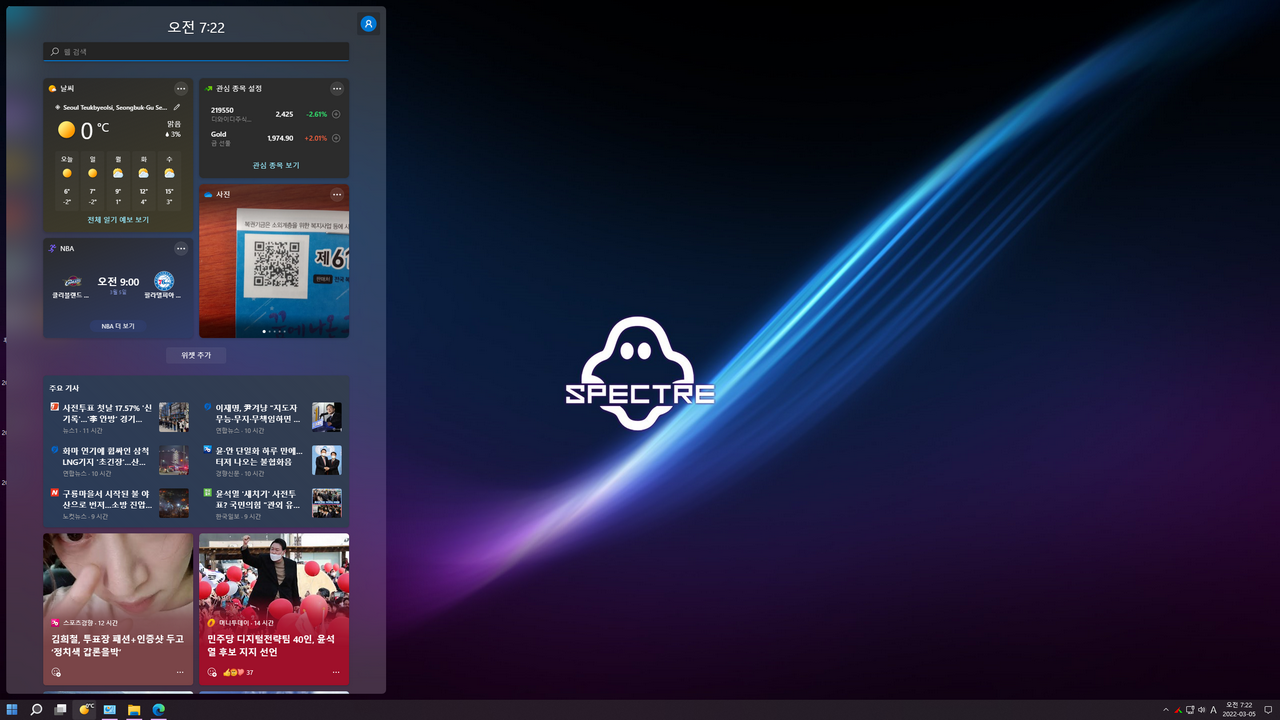The image size is (1280, 720).
Task: Click the Cleveland team logo in NBA widget
Action: (x=72, y=282)
